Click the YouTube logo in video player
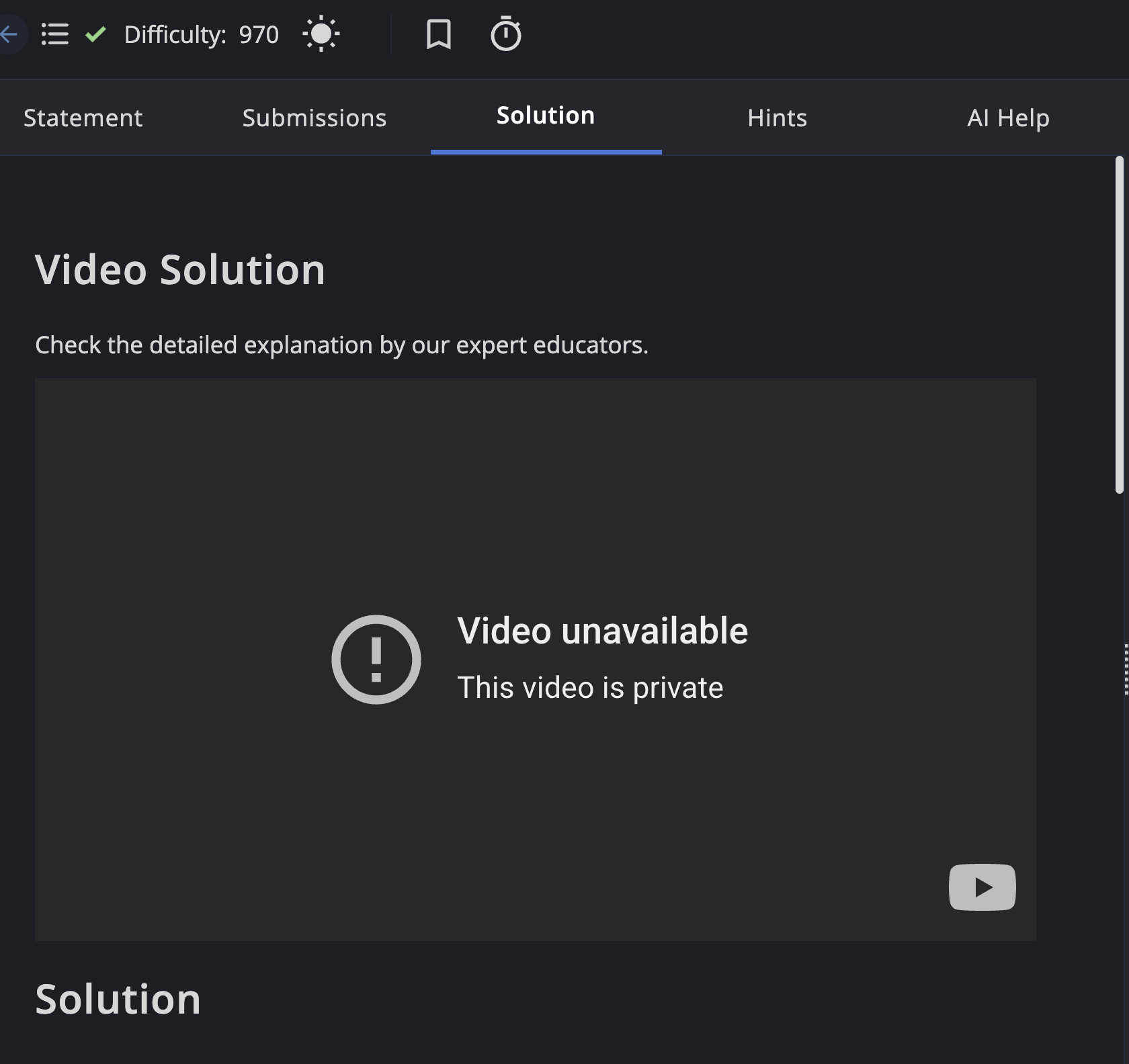Image resolution: width=1129 pixels, height=1064 pixels. pyautogui.click(x=982, y=887)
